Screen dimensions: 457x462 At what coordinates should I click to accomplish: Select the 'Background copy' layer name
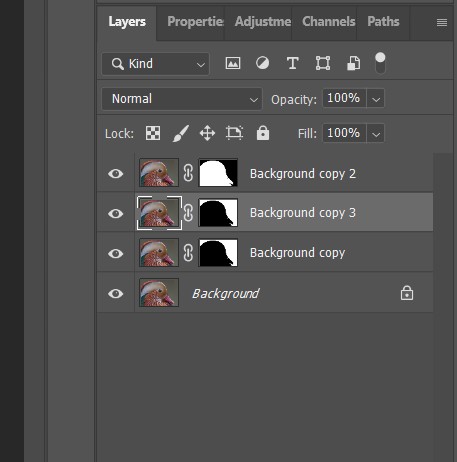tap(297, 253)
